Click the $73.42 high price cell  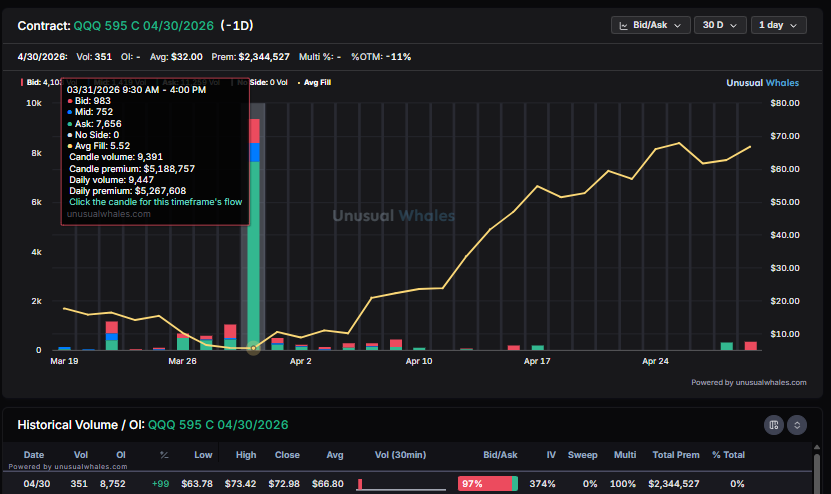tap(241, 484)
